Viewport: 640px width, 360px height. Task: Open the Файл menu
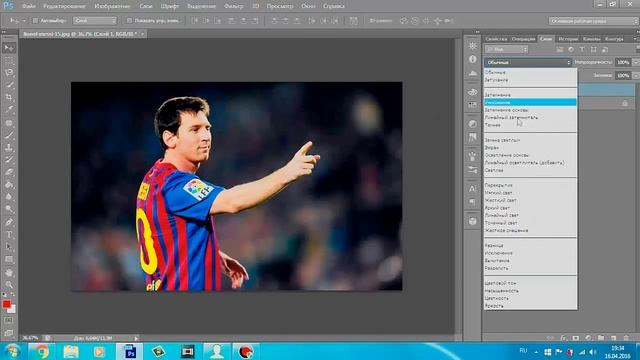coord(29,6)
